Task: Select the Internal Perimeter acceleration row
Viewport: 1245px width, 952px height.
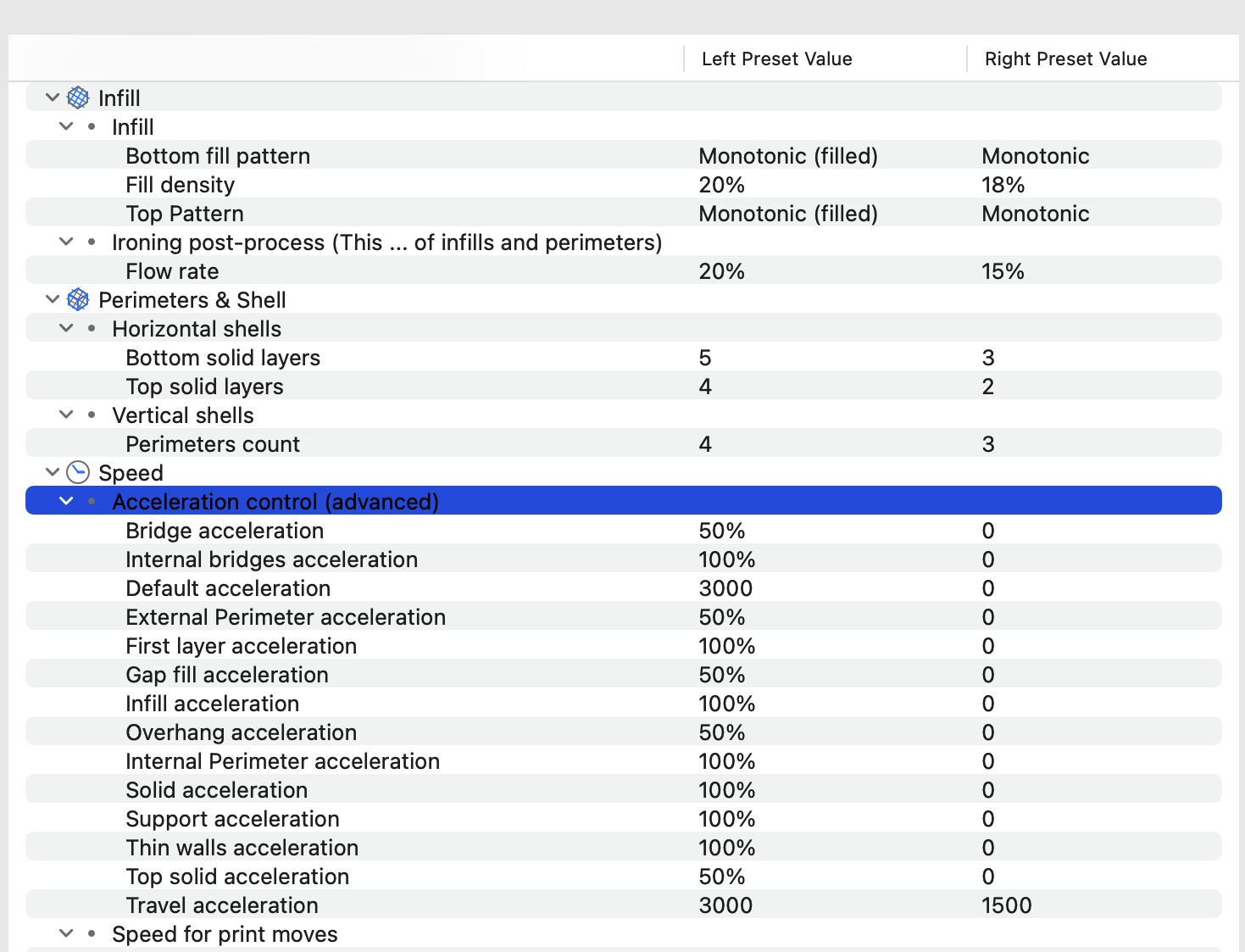Action: pyautogui.click(x=624, y=761)
